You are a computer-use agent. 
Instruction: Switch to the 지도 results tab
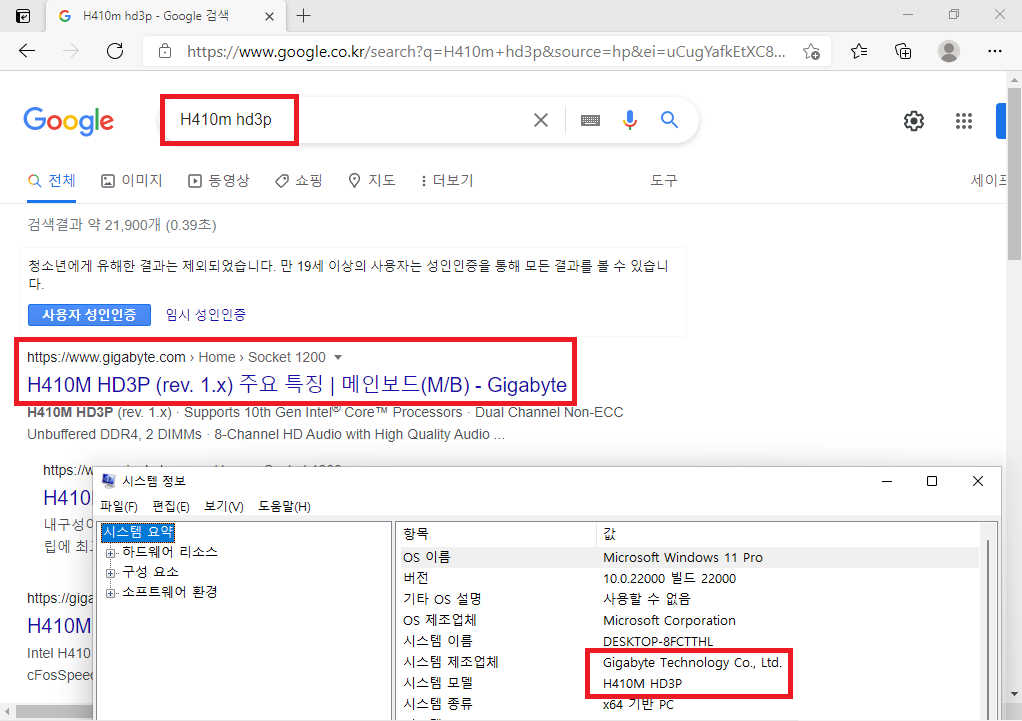(x=372, y=181)
